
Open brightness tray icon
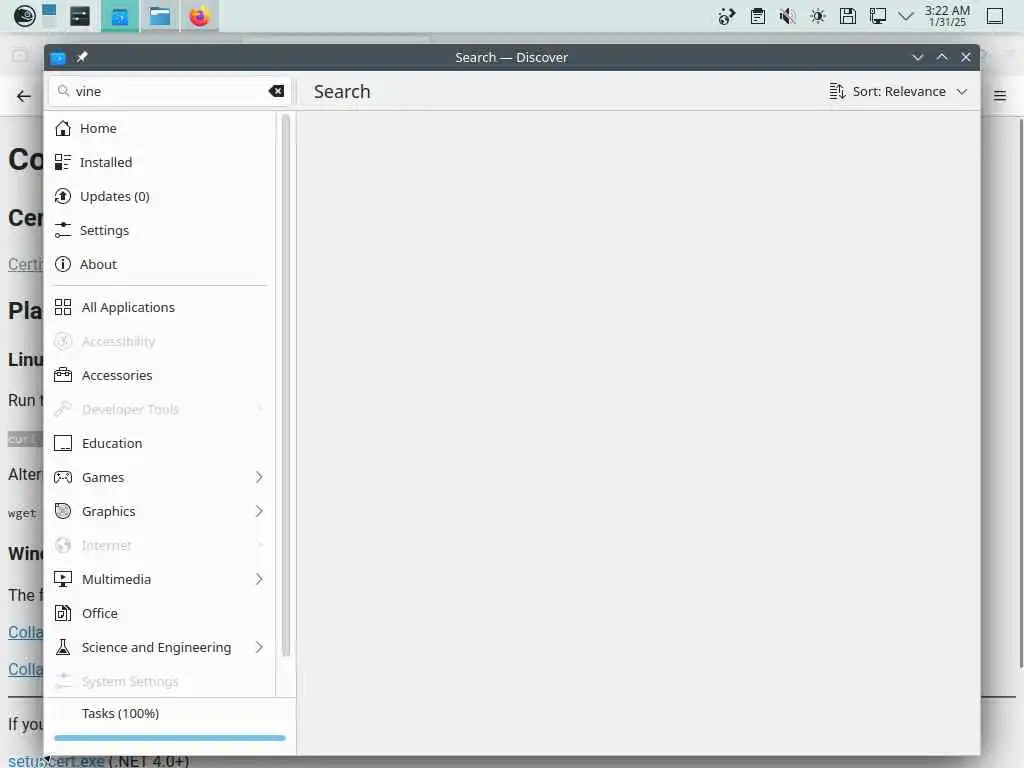tap(818, 16)
